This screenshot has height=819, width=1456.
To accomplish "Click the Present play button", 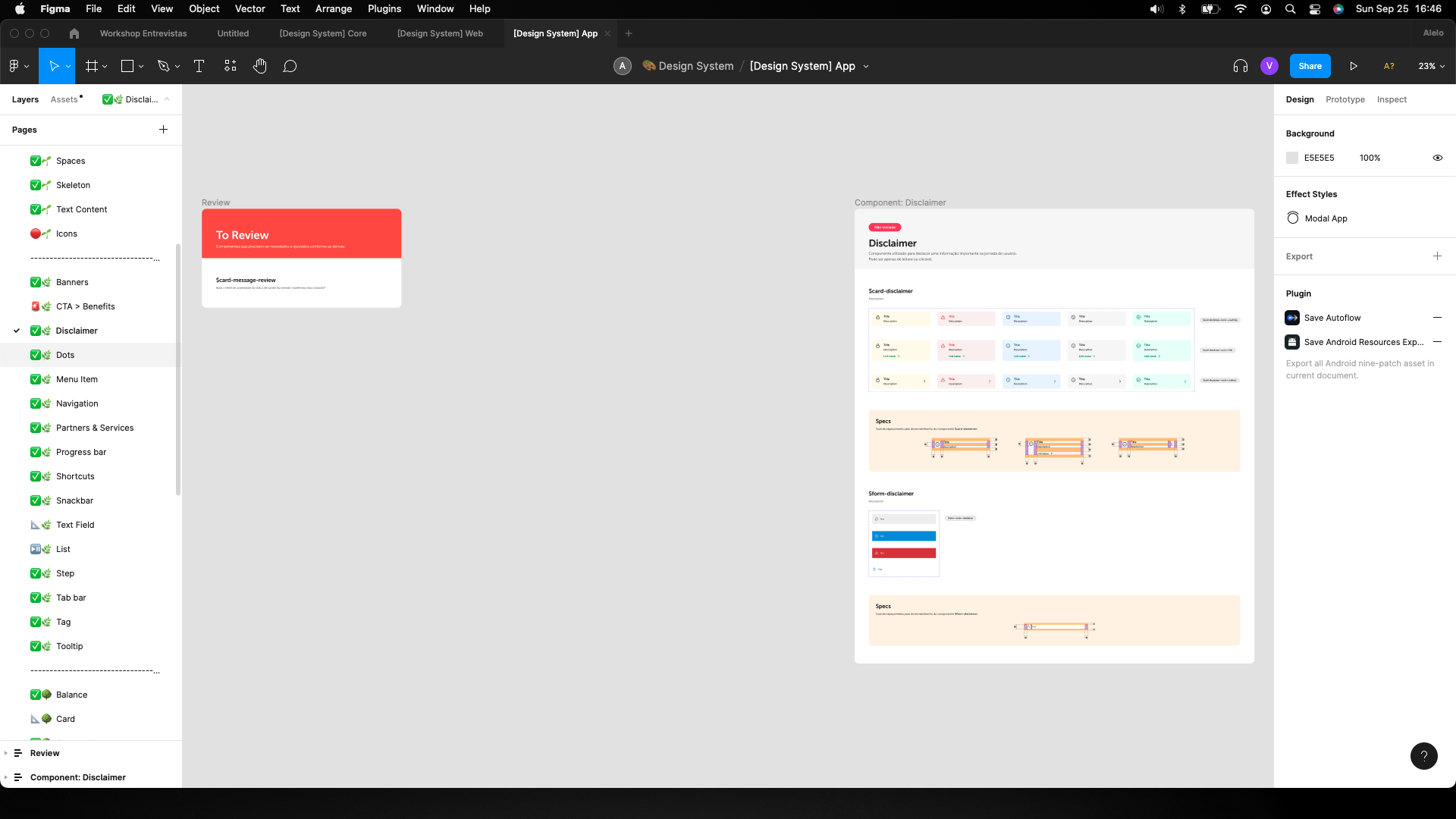I will click(1354, 66).
